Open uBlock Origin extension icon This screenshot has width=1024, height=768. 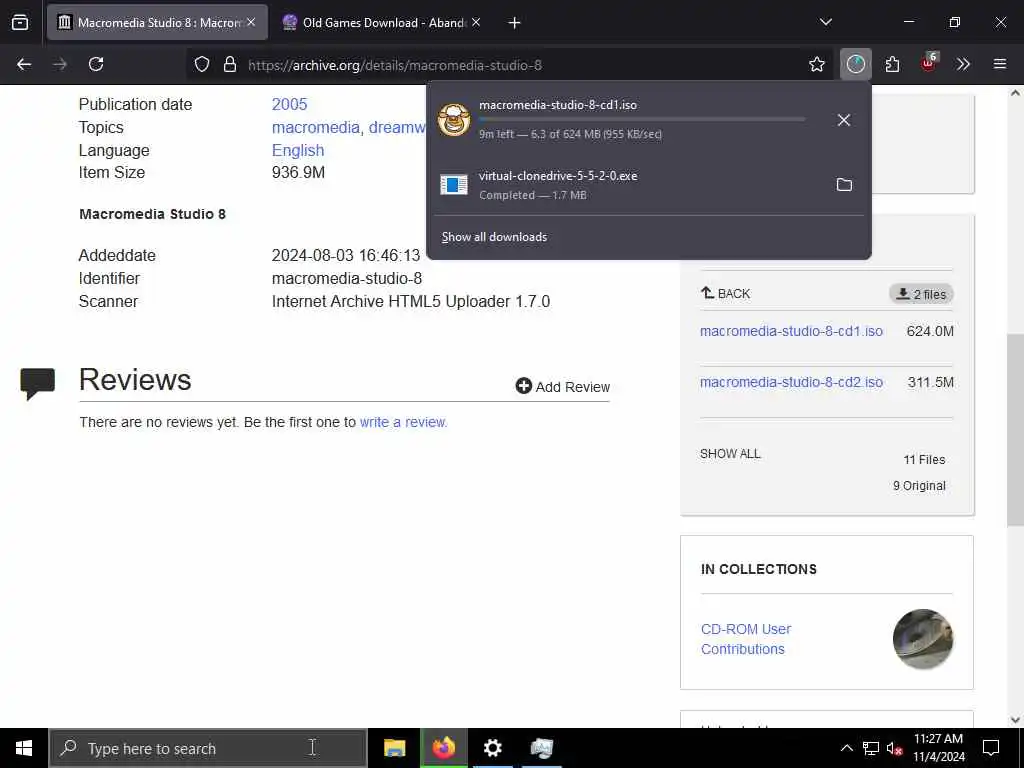(928, 63)
